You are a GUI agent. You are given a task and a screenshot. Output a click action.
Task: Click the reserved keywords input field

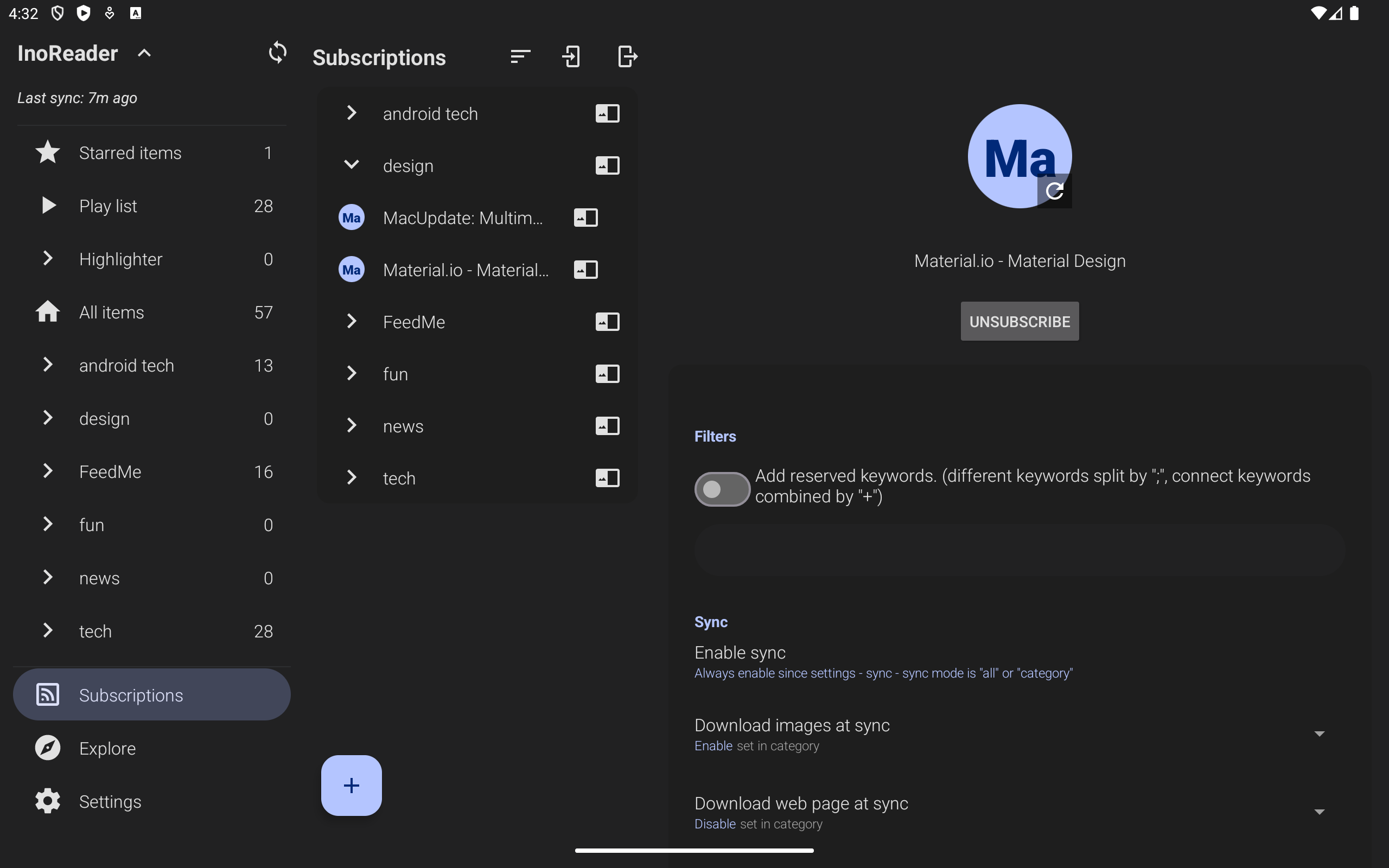coord(1020,550)
